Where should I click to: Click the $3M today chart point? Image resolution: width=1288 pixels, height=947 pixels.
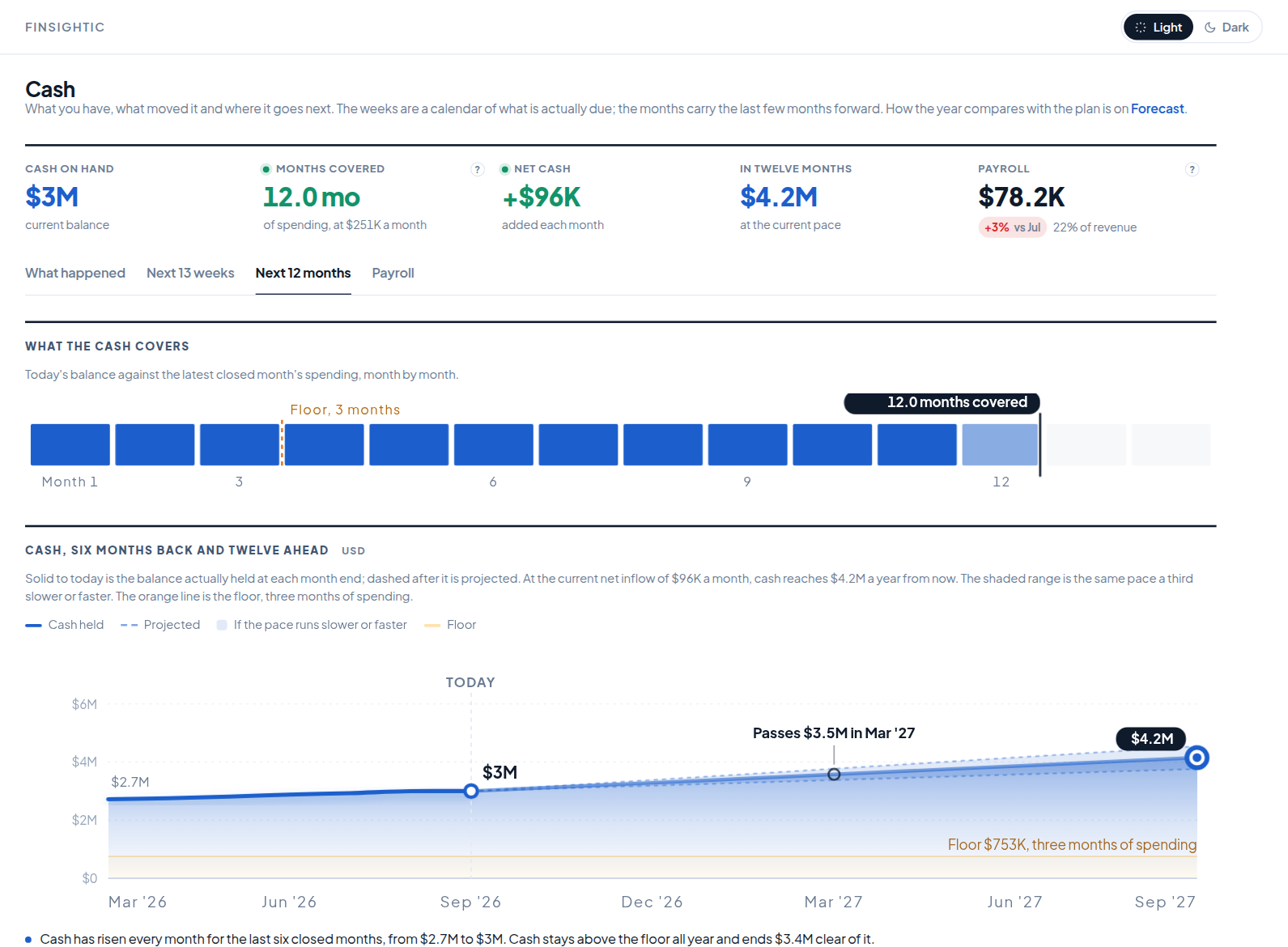471,791
